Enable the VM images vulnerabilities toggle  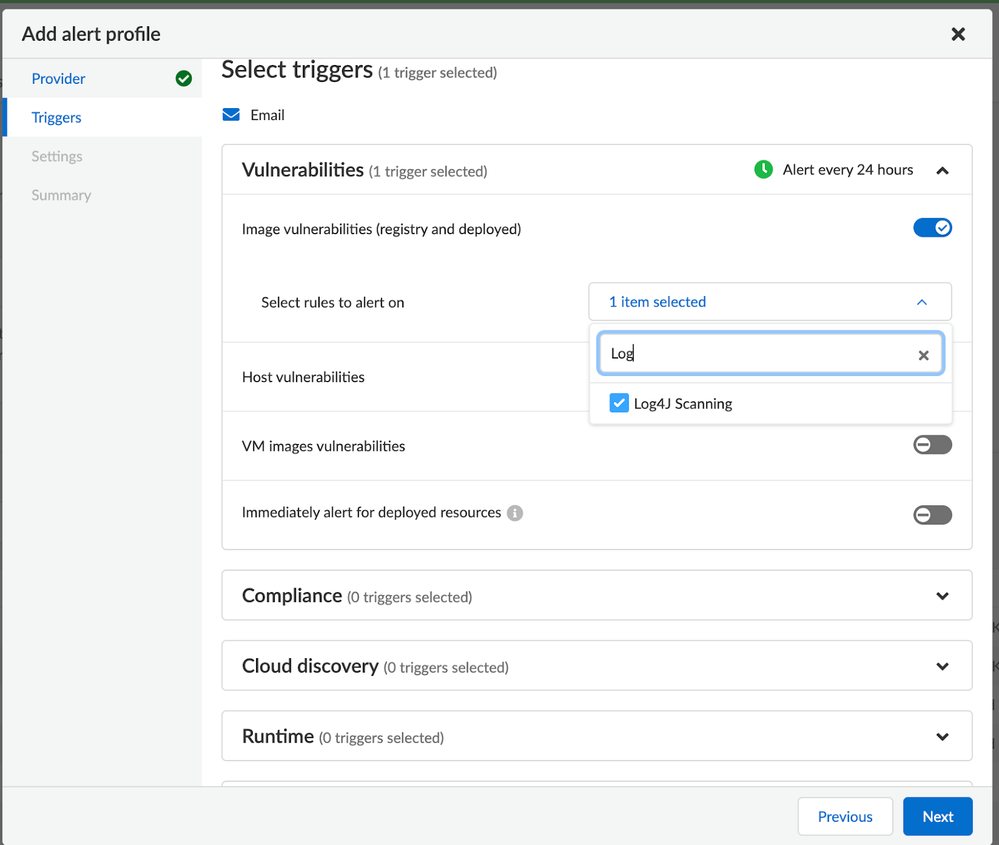pos(932,445)
